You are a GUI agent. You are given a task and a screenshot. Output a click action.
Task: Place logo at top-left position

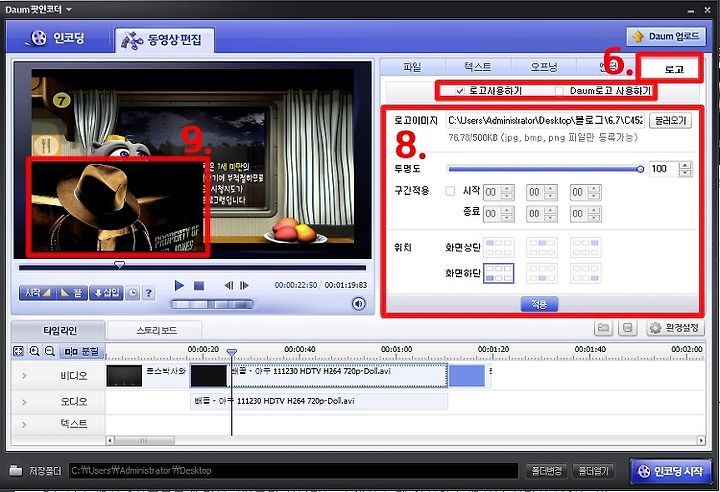[x=499, y=247]
